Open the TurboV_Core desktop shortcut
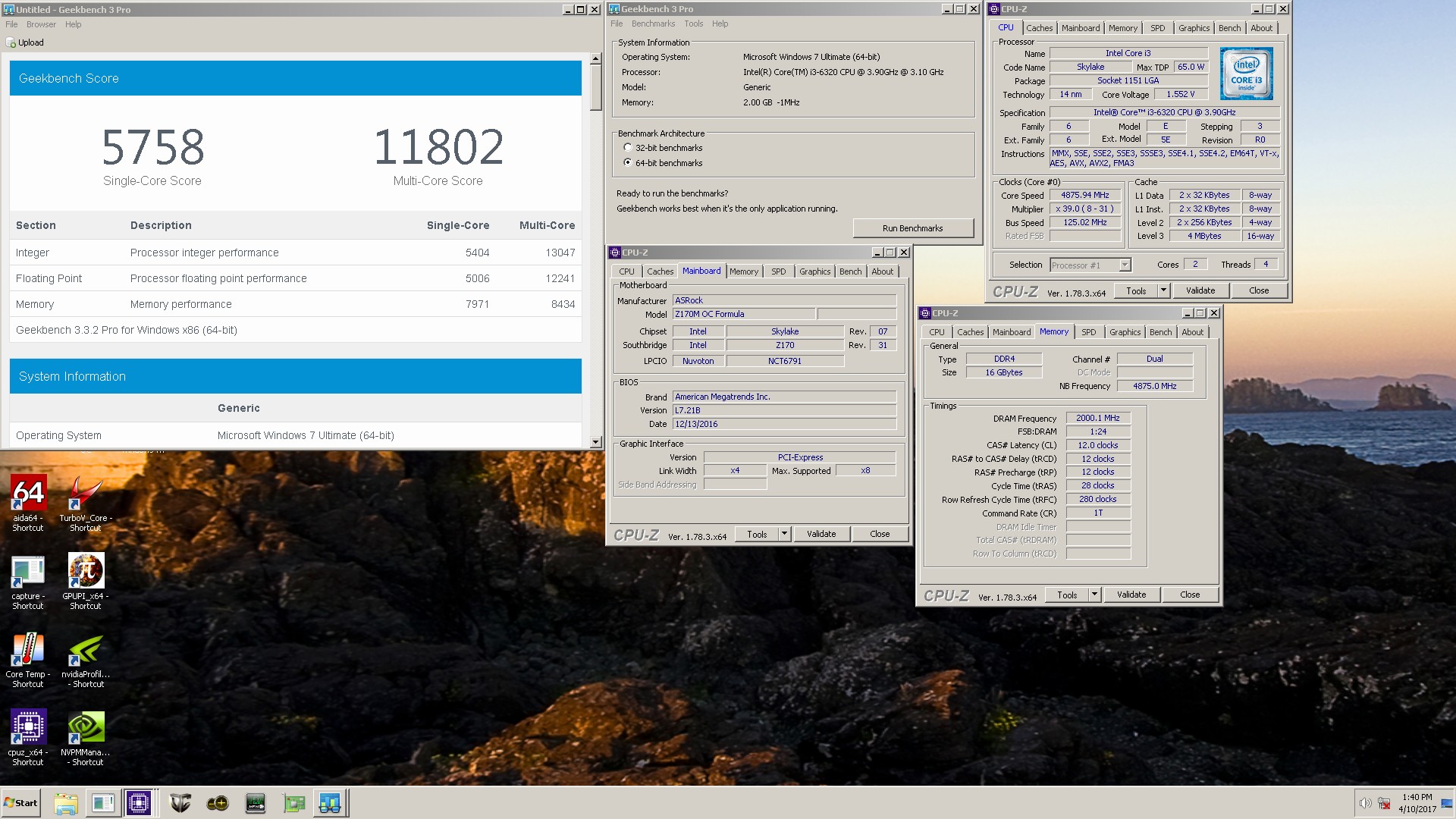This screenshot has width=1456, height=819. click(x=86, y=503)
